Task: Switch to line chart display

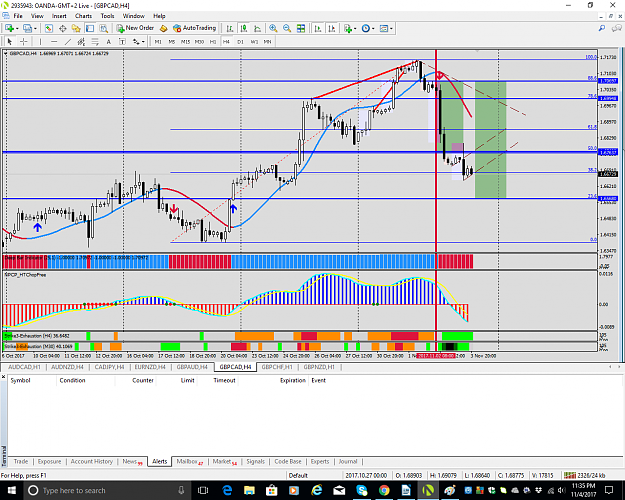Action: tap(257, 28)
